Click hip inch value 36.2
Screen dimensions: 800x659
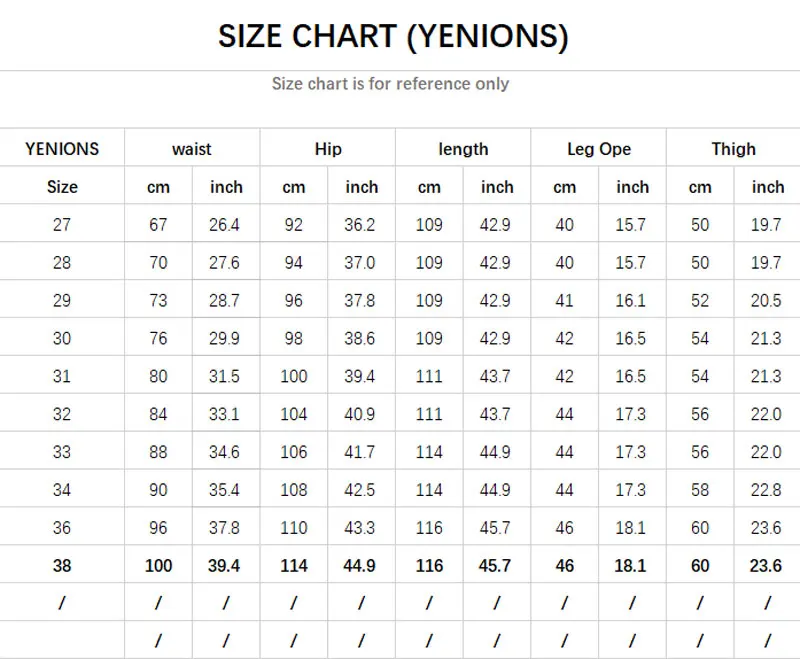click(x=360, y=225)
